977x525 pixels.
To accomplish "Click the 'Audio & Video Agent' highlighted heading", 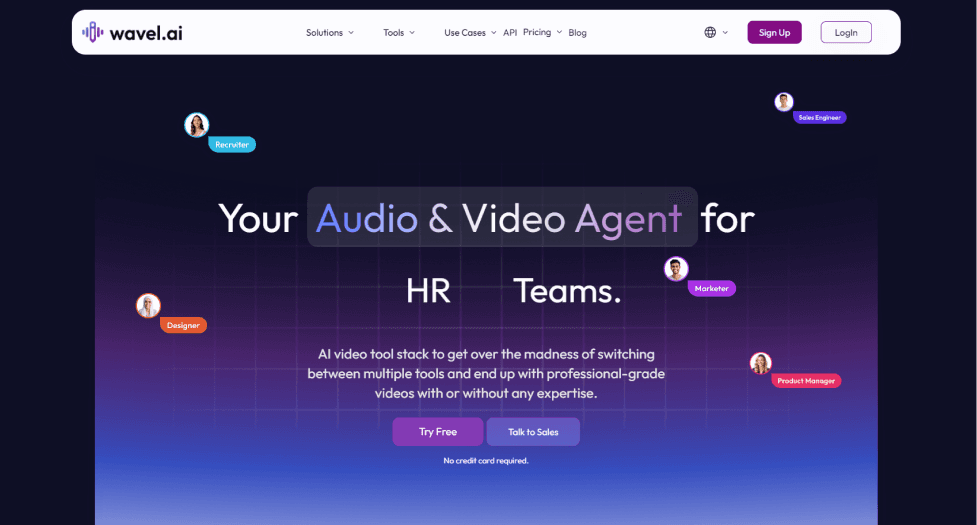I will [x=502, y=217].
